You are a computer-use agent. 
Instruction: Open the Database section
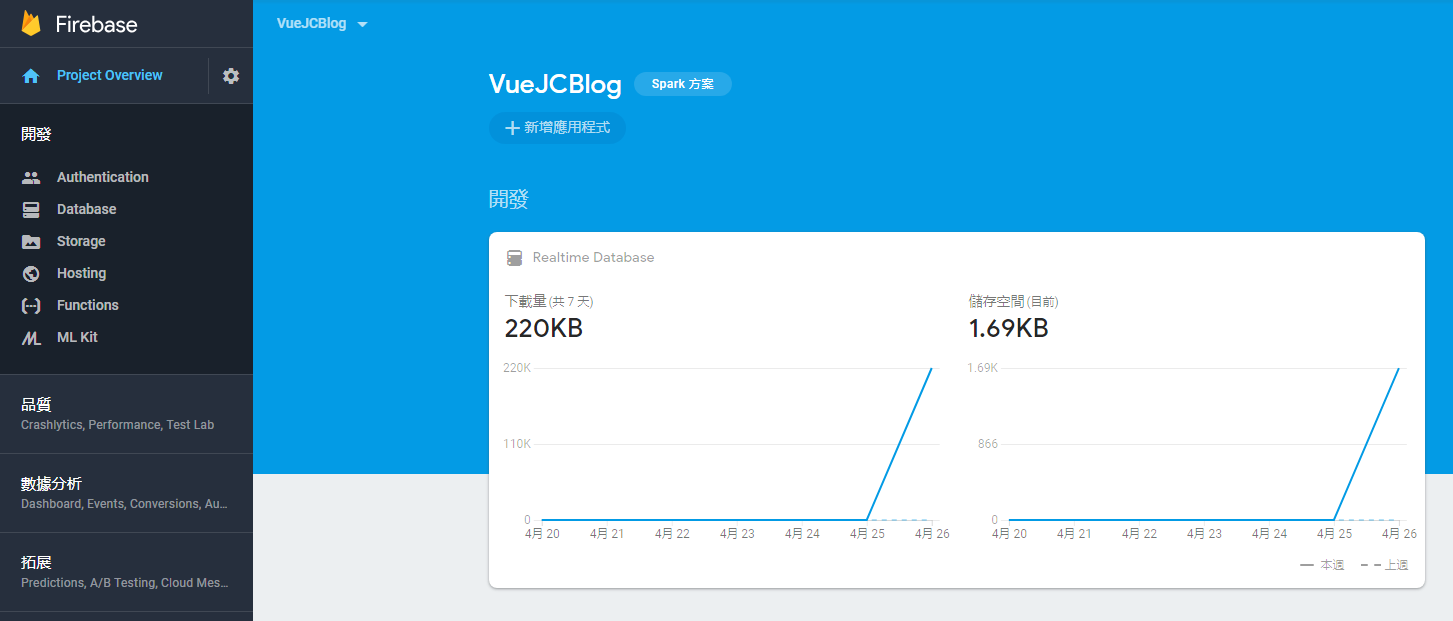click(86, 209)
